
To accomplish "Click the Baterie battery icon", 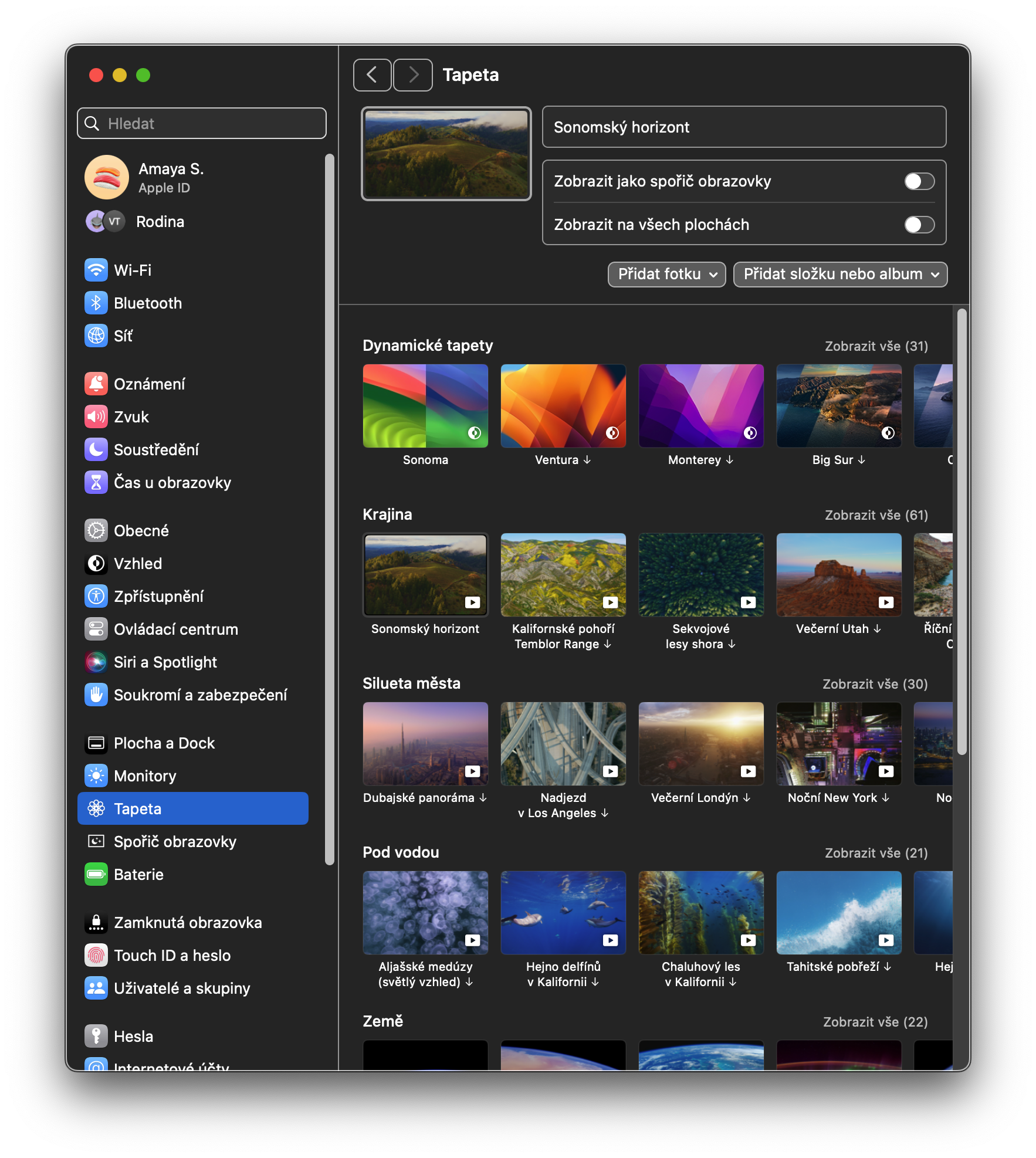I will point(96,875).
